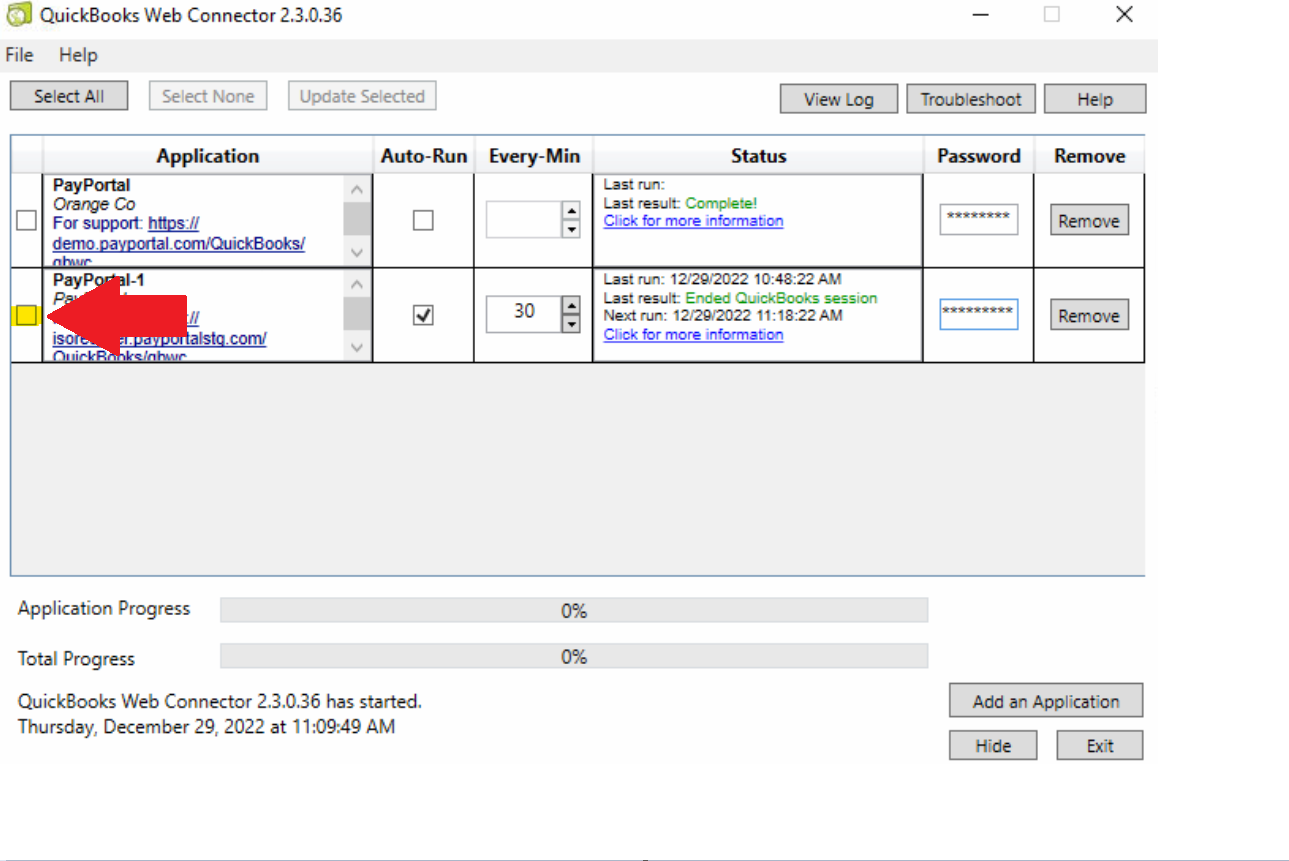Increase Every-Min value for PayPortal Orange Co
Screen dimensions: 1289x861
pos(571,210)
